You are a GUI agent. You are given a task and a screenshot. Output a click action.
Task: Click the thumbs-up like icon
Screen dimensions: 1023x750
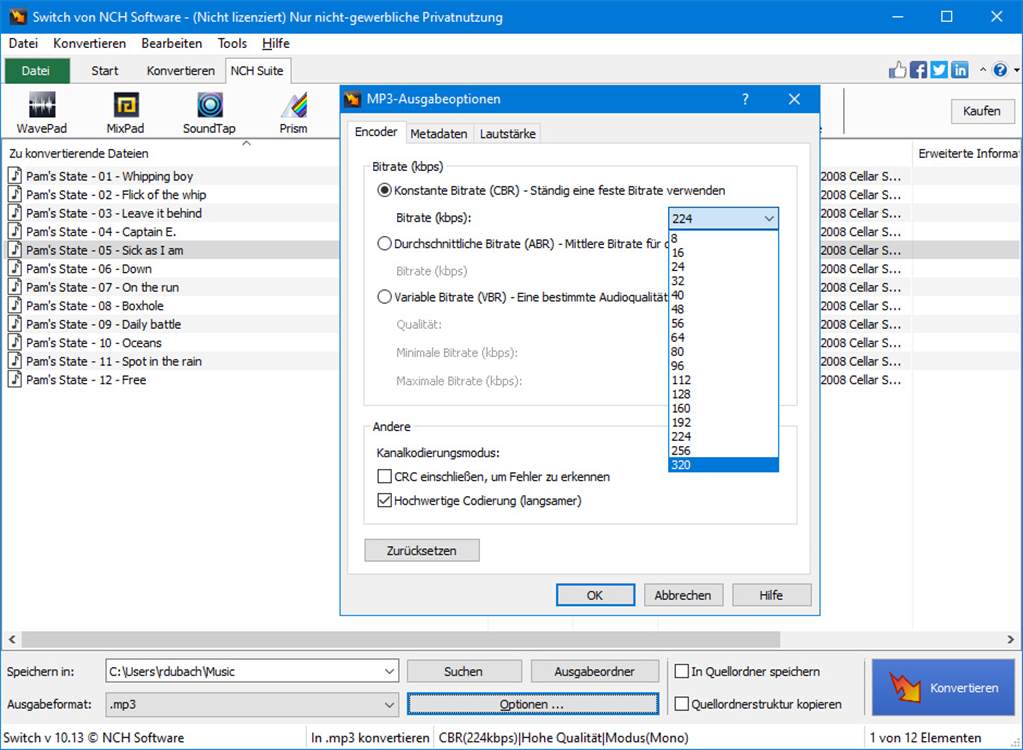(x=898, y=70)
